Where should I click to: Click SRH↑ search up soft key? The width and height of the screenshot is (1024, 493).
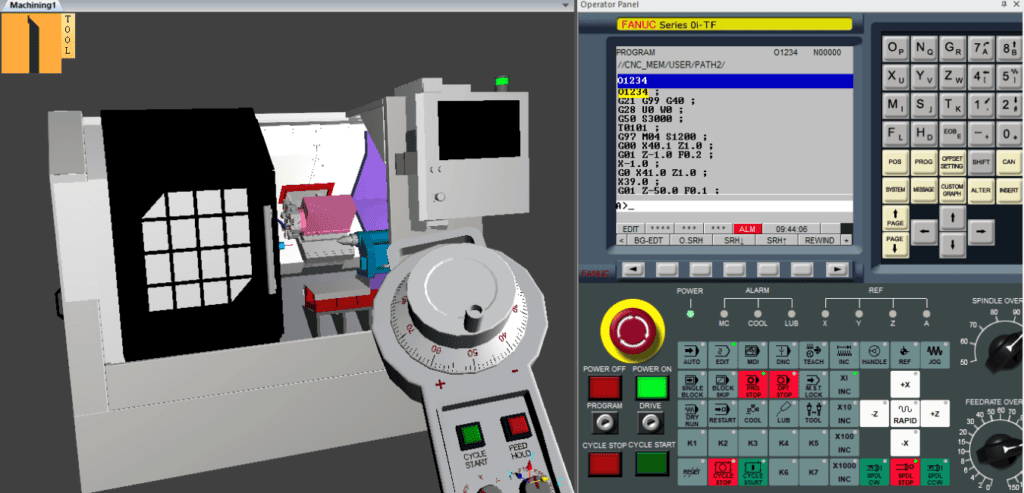point(776,240)
